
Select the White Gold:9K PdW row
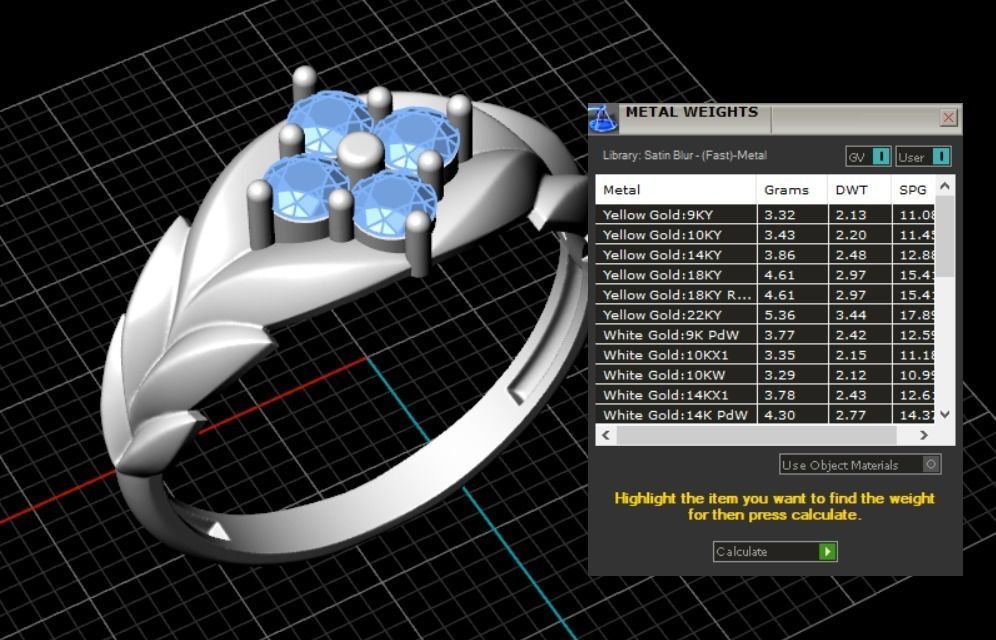pyautogui.click(x=765, y=335)
